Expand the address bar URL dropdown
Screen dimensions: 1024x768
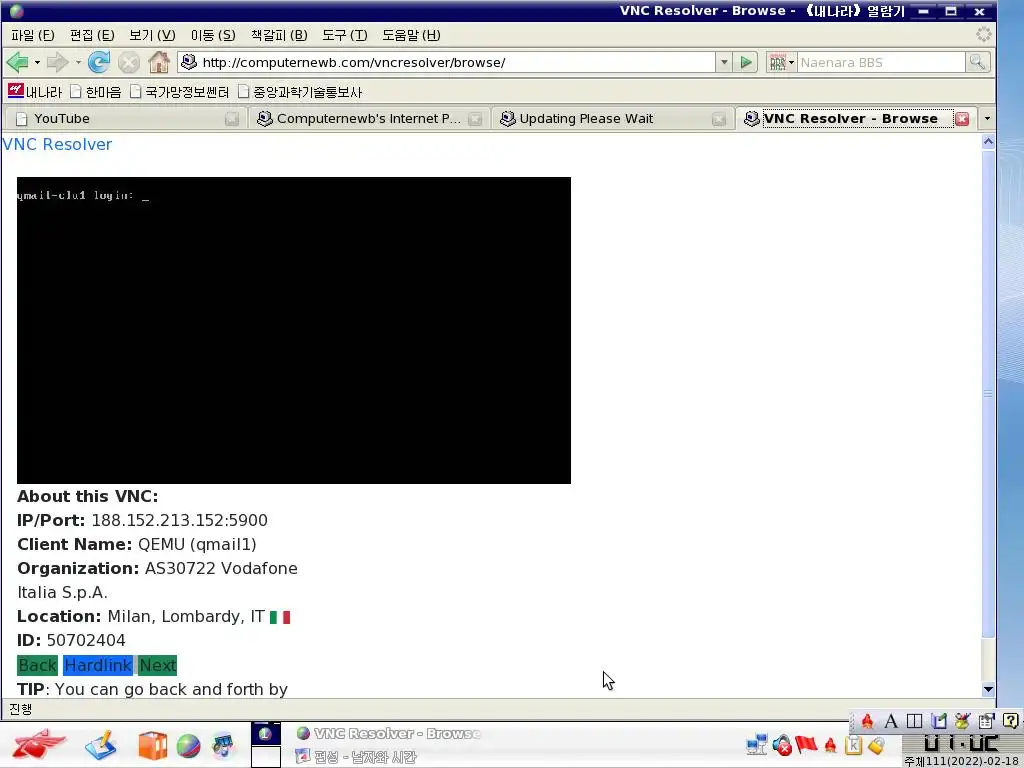[724, 63]
